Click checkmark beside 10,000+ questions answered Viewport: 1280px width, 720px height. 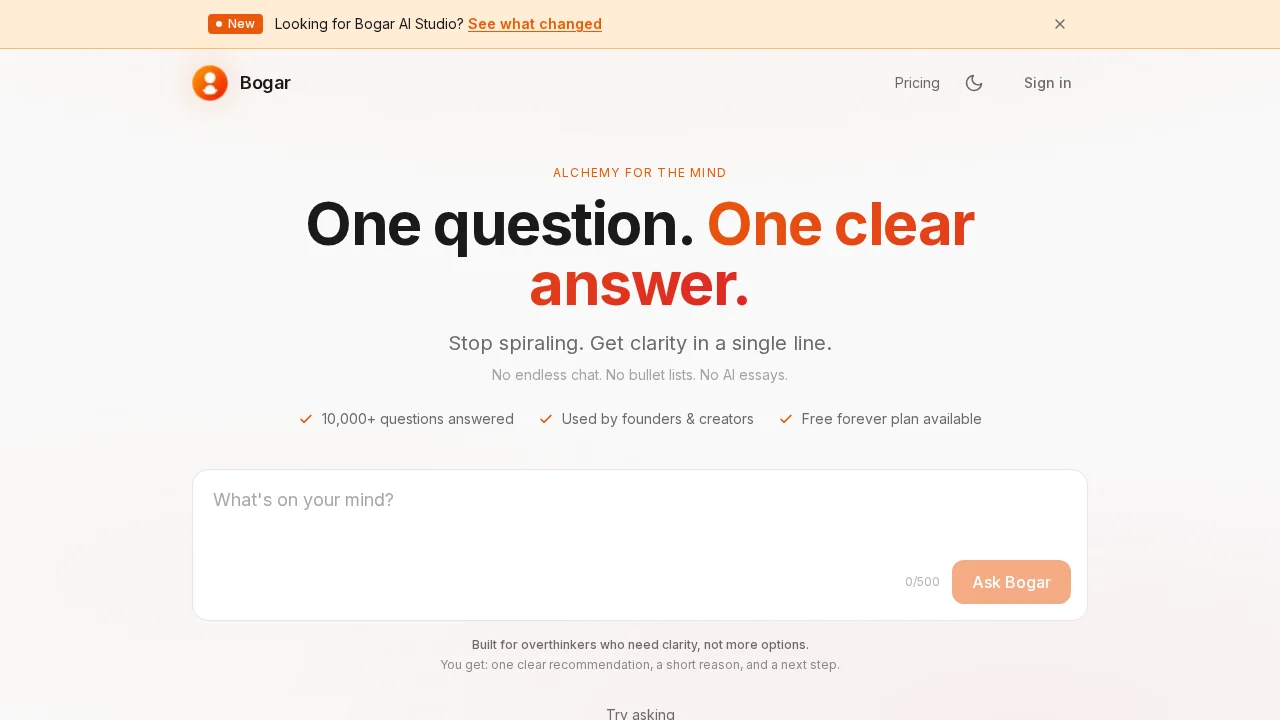[306, 419]
